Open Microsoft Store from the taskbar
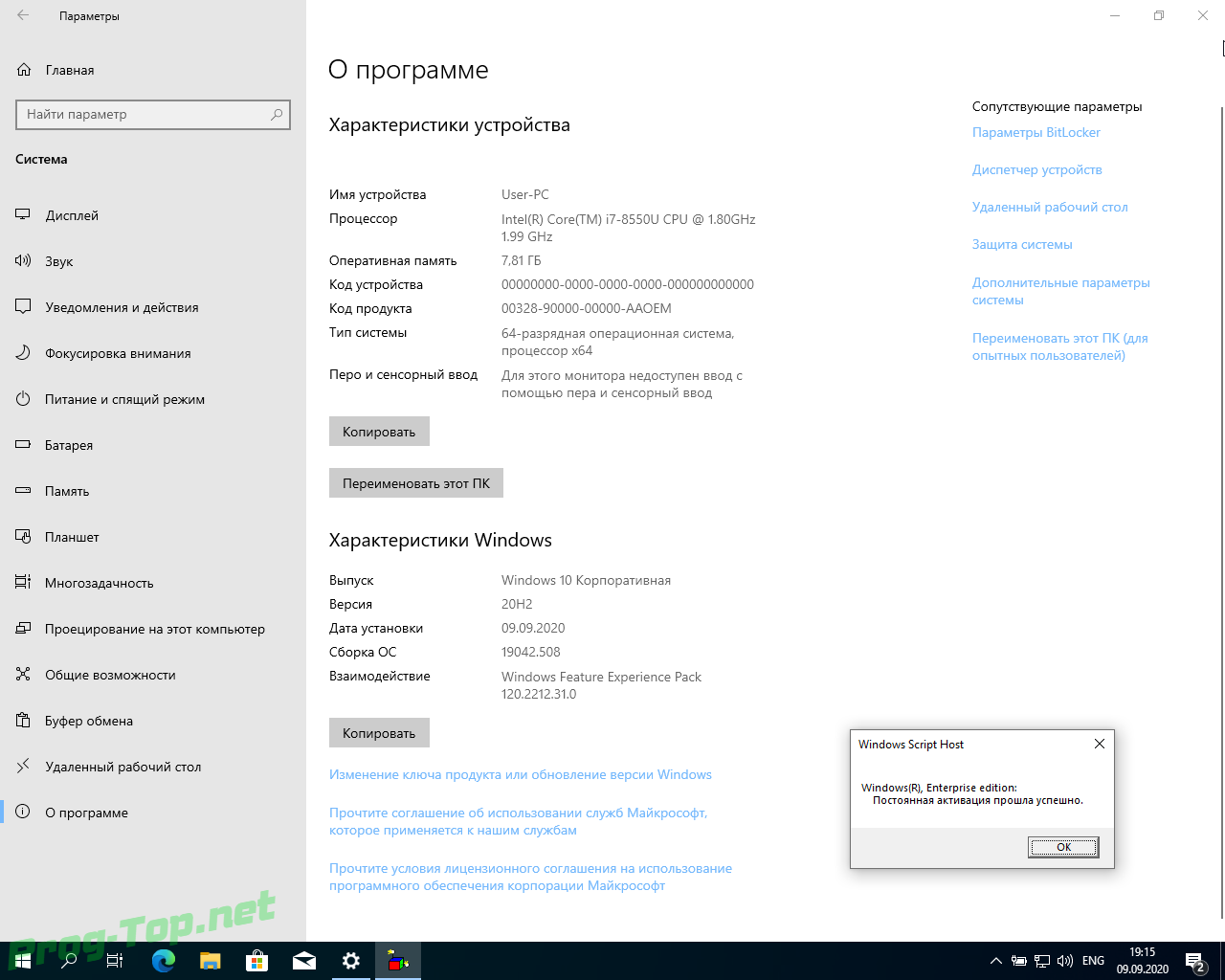This screenshot has height=980, width=1225. 256,961
